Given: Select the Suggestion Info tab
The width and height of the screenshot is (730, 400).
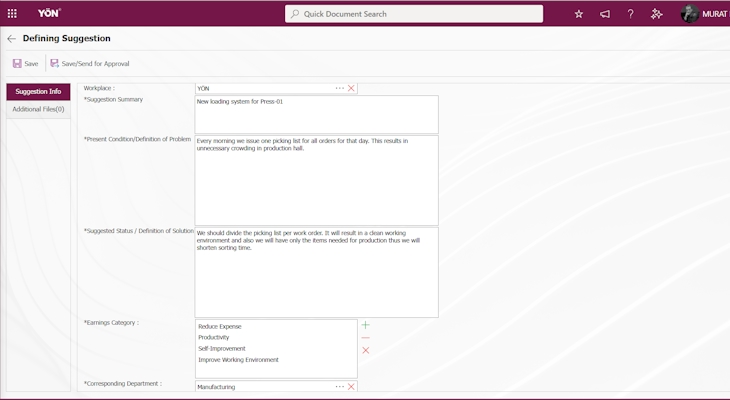Looking at the screenshot, I should click(38, 92).
